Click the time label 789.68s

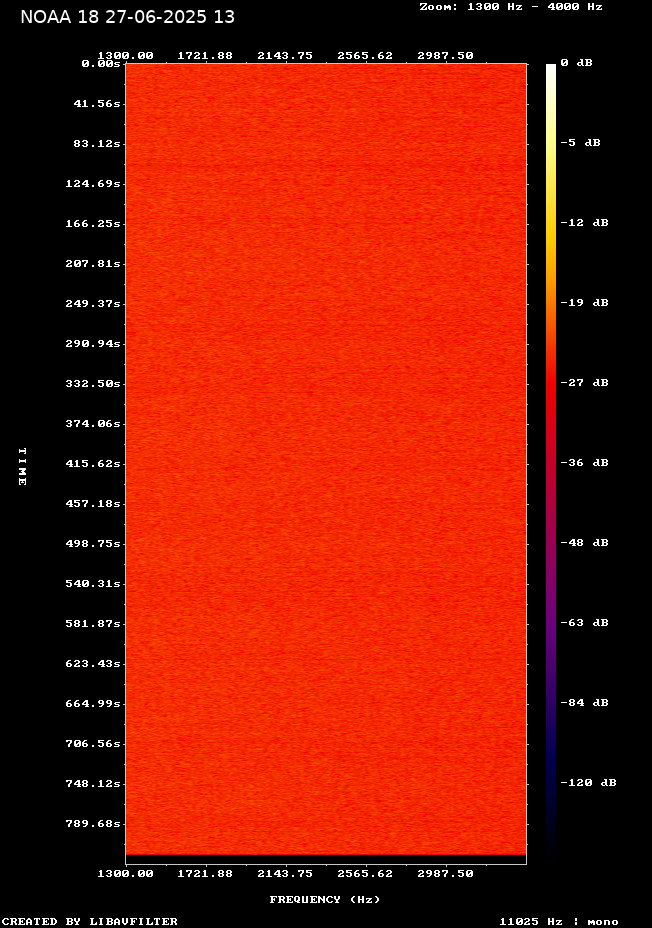click(x=93, y=824)
